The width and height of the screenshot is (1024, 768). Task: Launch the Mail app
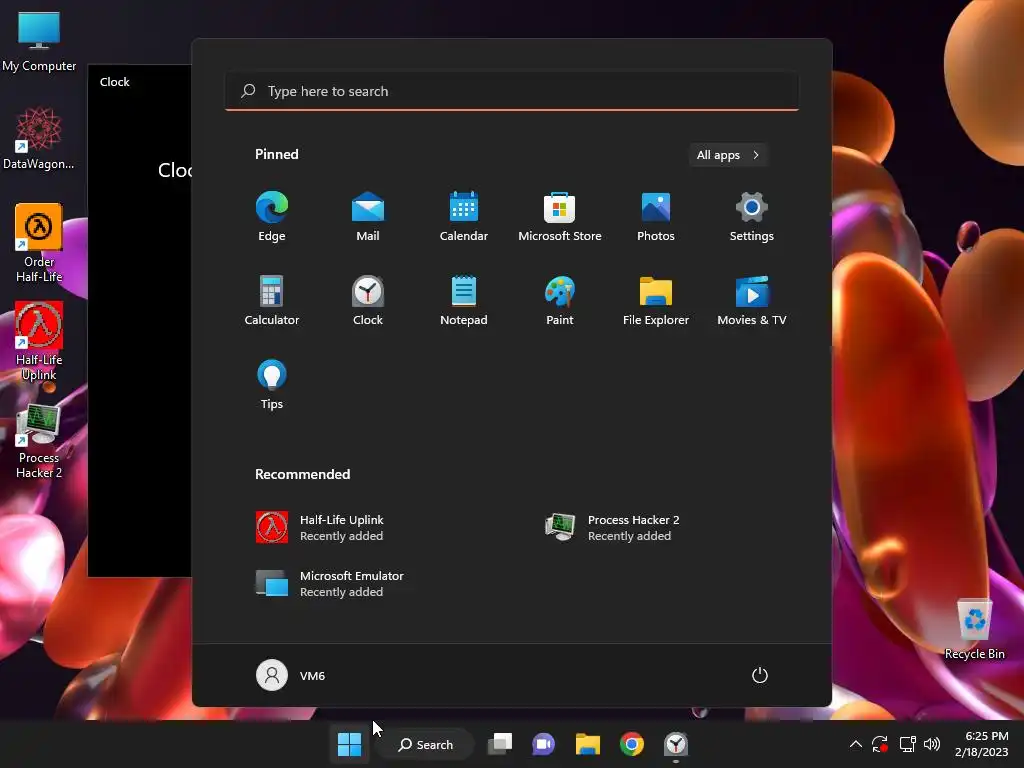[x=368, y=216]
